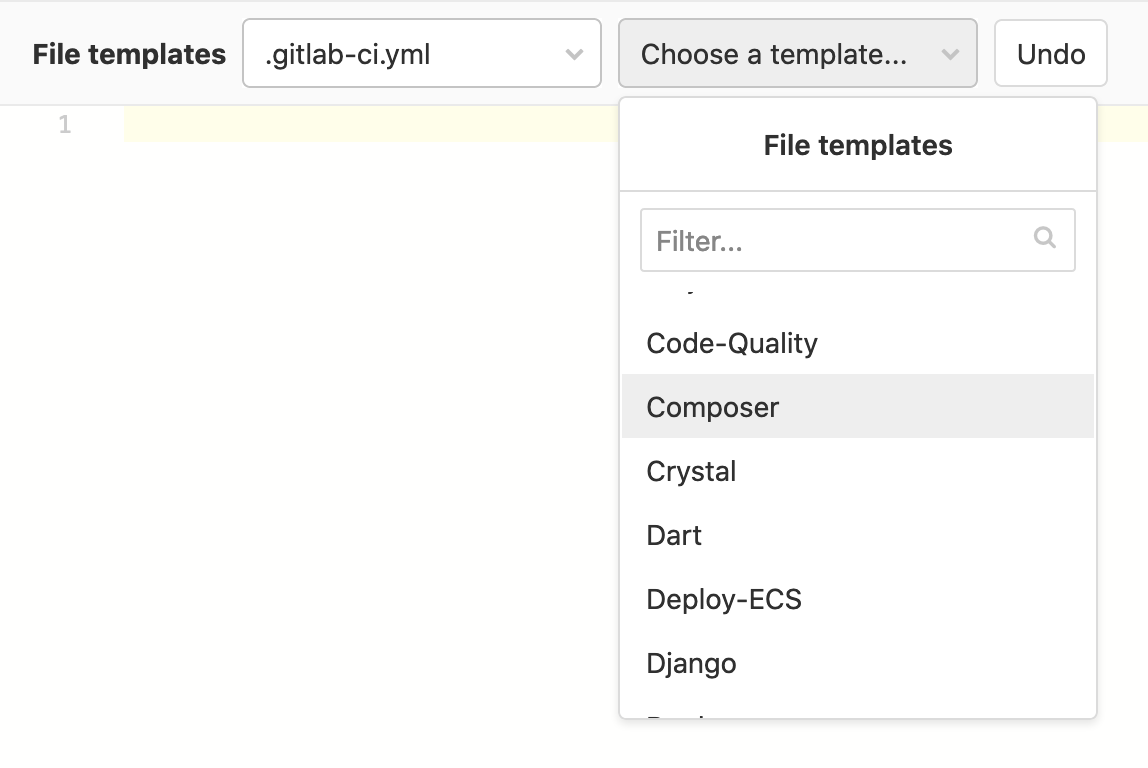Select the Django template
The height and width of the screenshot is (768, 1148).
click(x=691, y=663)
